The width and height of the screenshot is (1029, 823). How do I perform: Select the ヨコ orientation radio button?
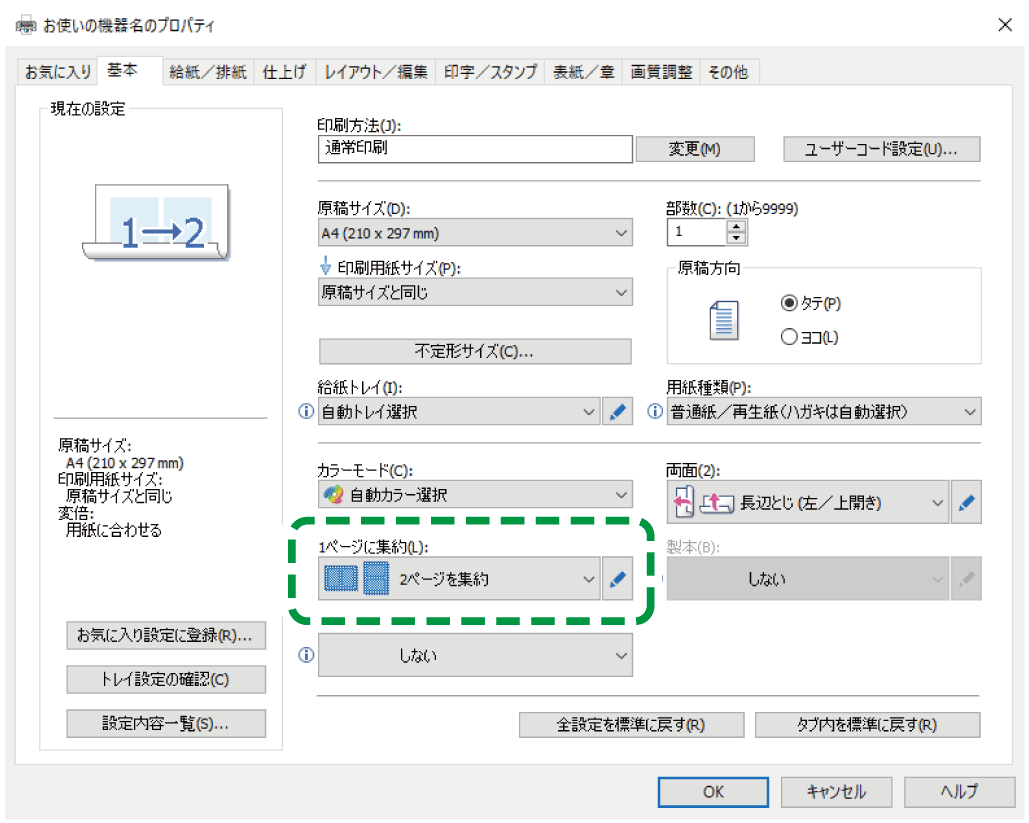[x=789, y=338]
